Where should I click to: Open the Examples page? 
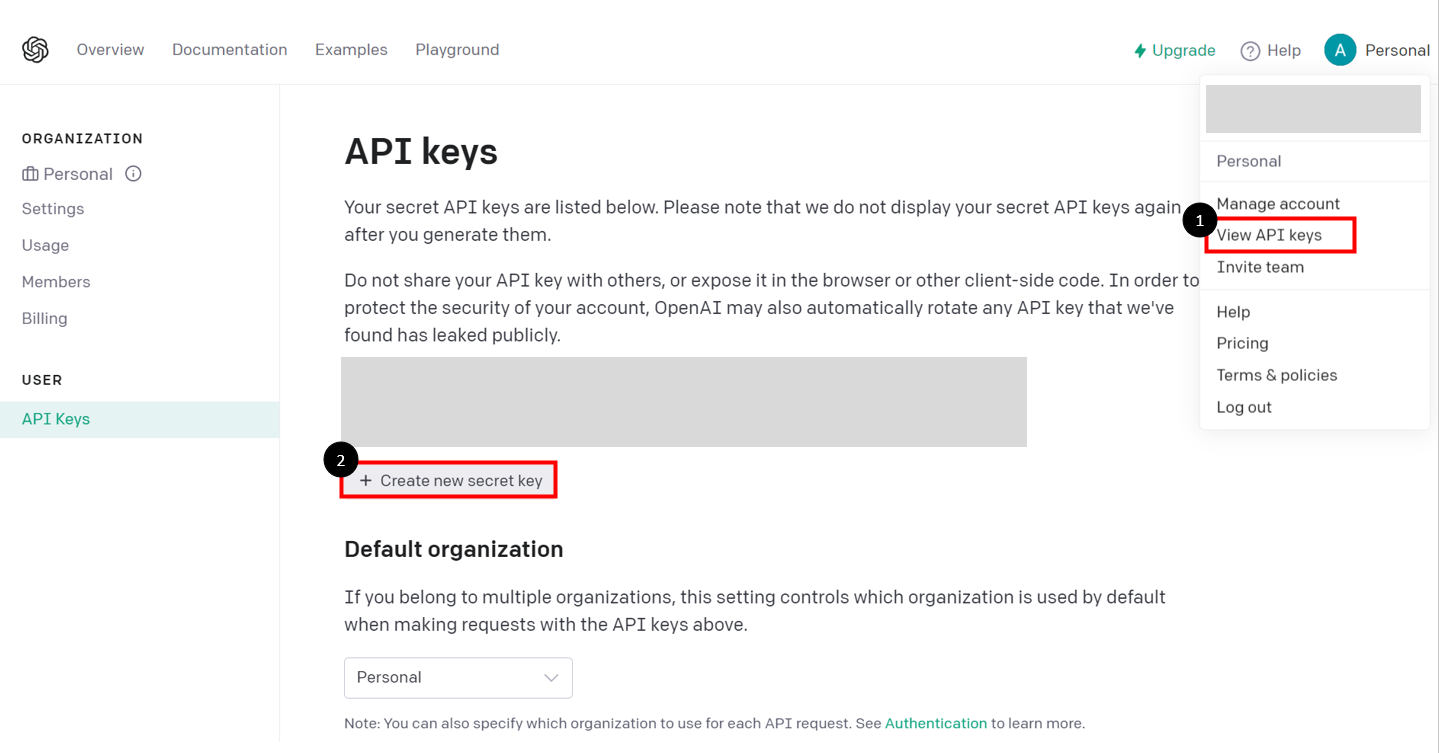[351, 50]
